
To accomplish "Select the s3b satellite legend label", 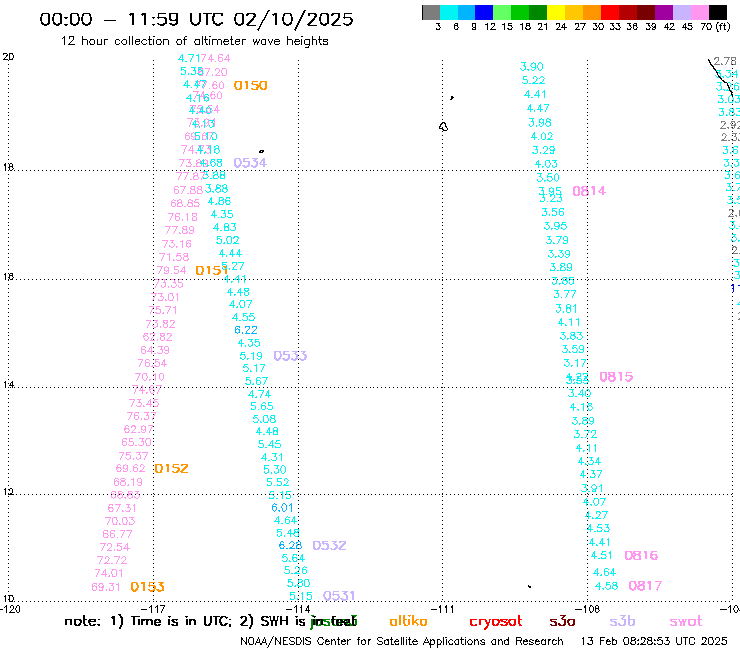I will pyautogui.click(x=622, y=621).
